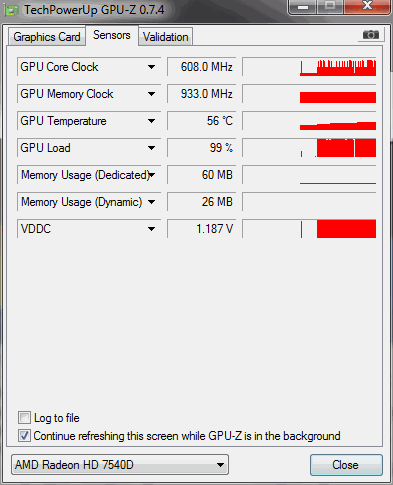Open the GPU Core Clock sensor dropdown
This screenshot has height=485, width=393.
point(151,67)
